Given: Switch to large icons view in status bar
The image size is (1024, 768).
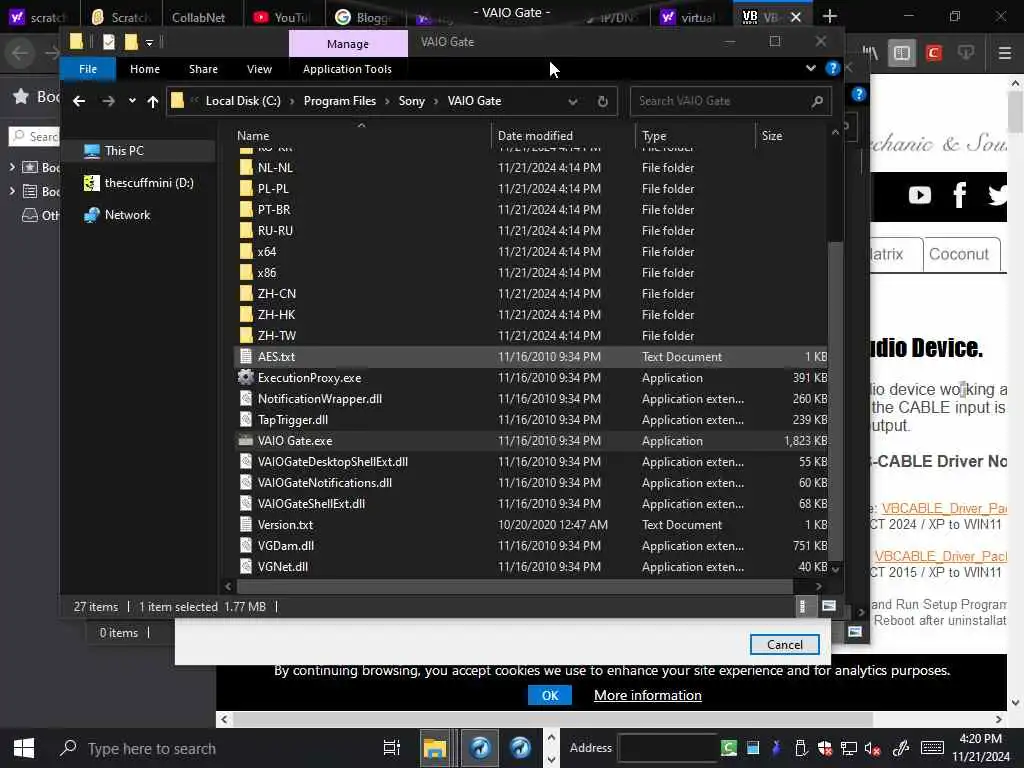Looking at the screenshot, I should pyautogui.click(x=829, y=607).
